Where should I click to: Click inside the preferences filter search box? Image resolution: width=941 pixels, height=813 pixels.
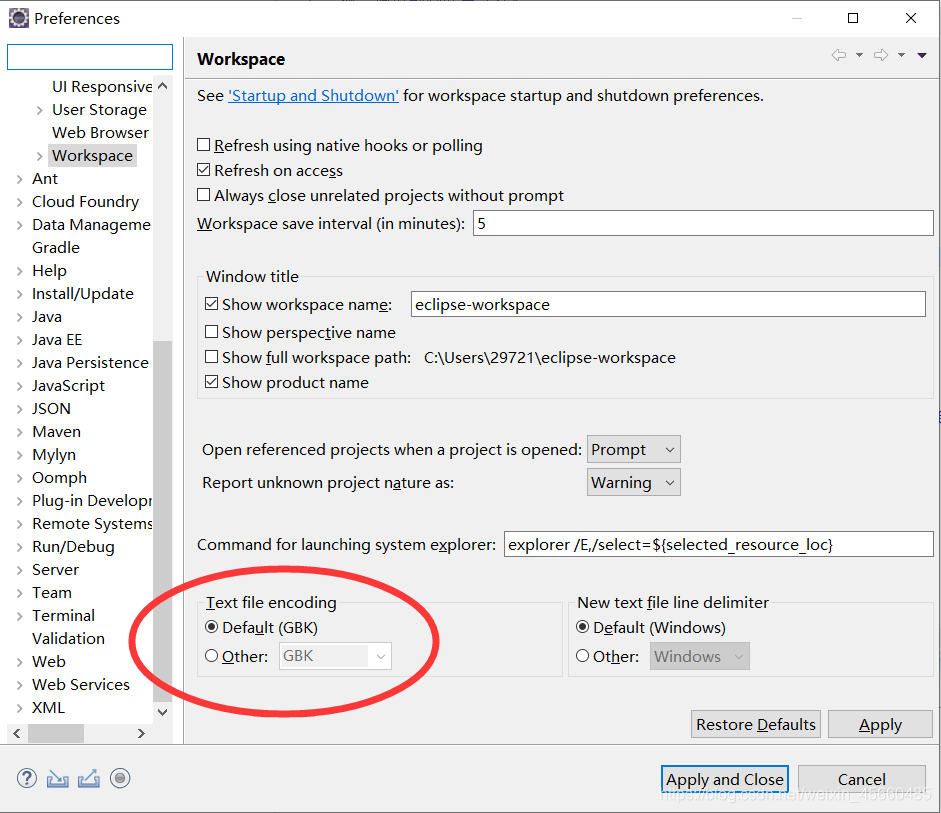[x=89, y=56]
